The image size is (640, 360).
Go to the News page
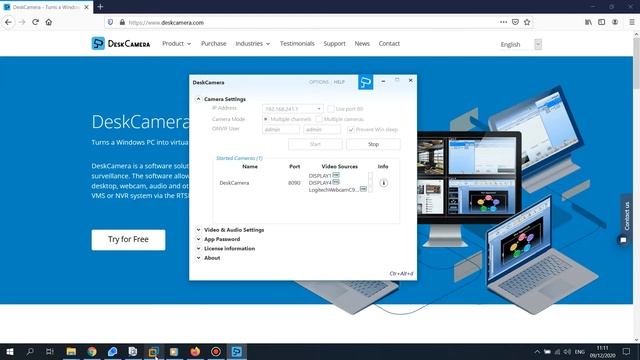(362, 43)
